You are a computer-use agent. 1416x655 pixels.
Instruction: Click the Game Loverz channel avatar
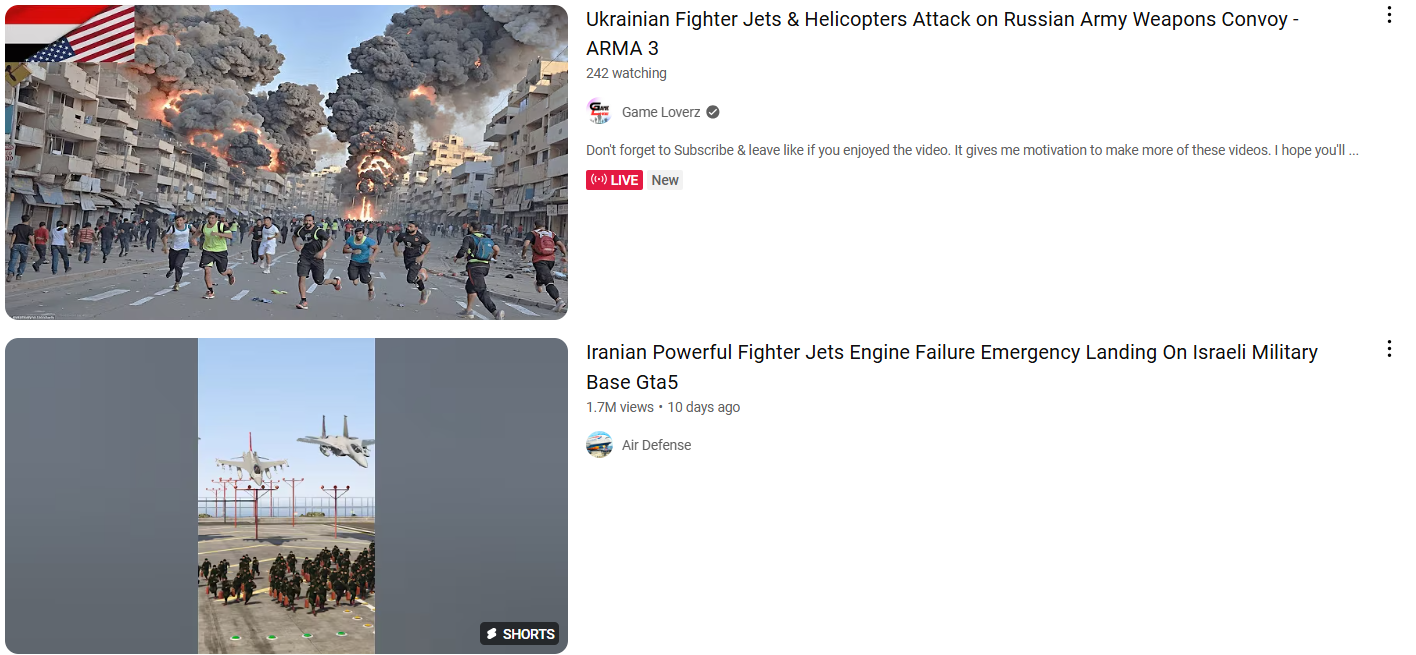[599, 112]
